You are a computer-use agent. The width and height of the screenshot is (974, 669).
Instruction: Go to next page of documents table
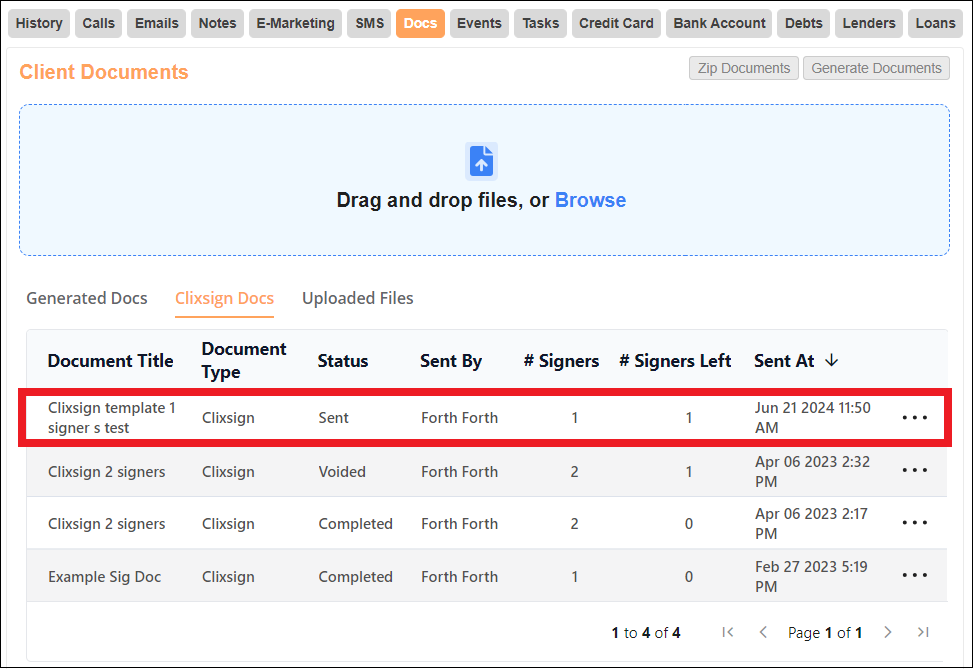[x=888, y=632]
